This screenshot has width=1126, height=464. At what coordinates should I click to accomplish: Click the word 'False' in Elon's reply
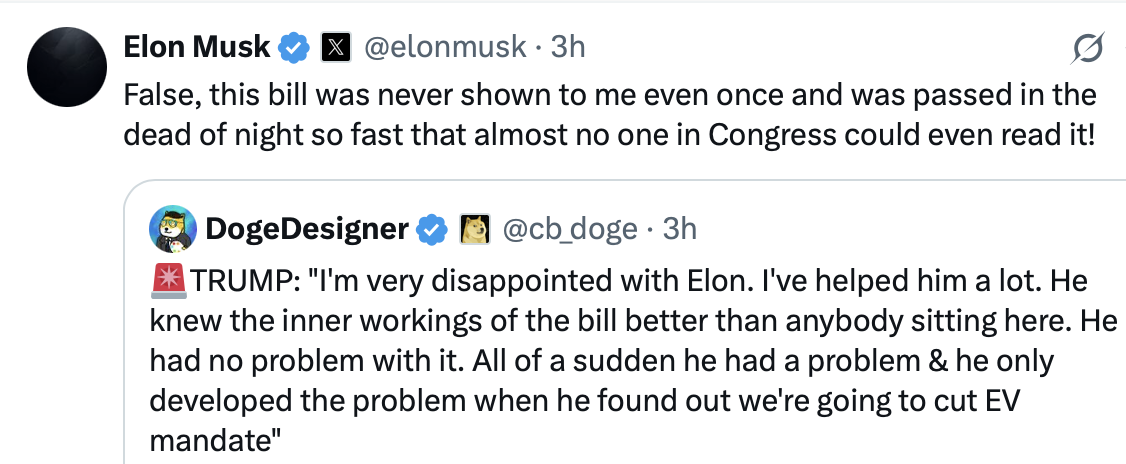(162, 95)
